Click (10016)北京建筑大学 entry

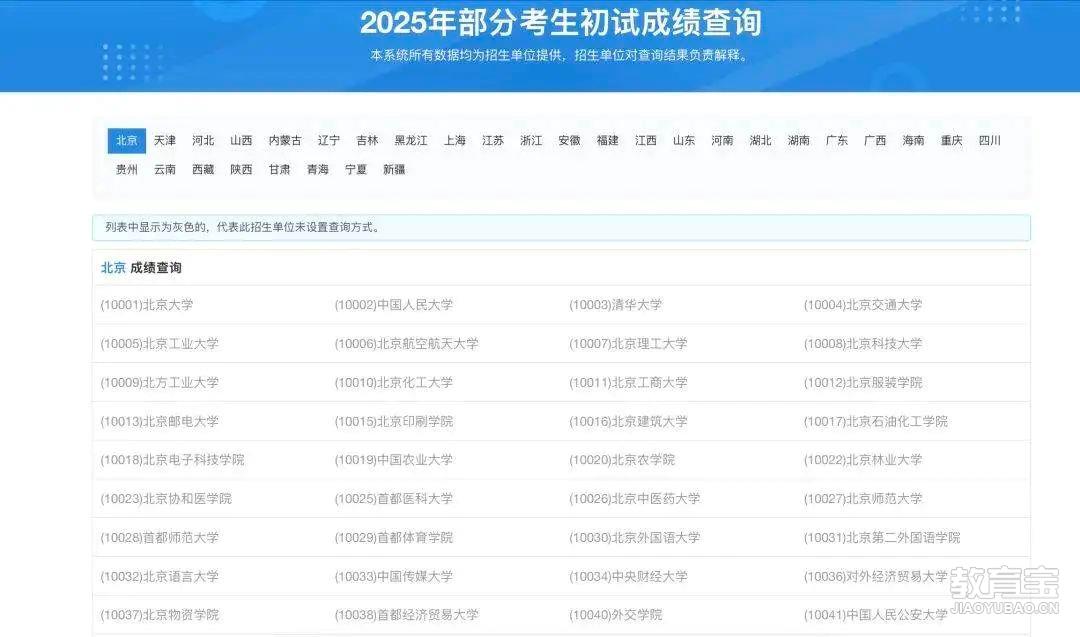coord(628,421)
